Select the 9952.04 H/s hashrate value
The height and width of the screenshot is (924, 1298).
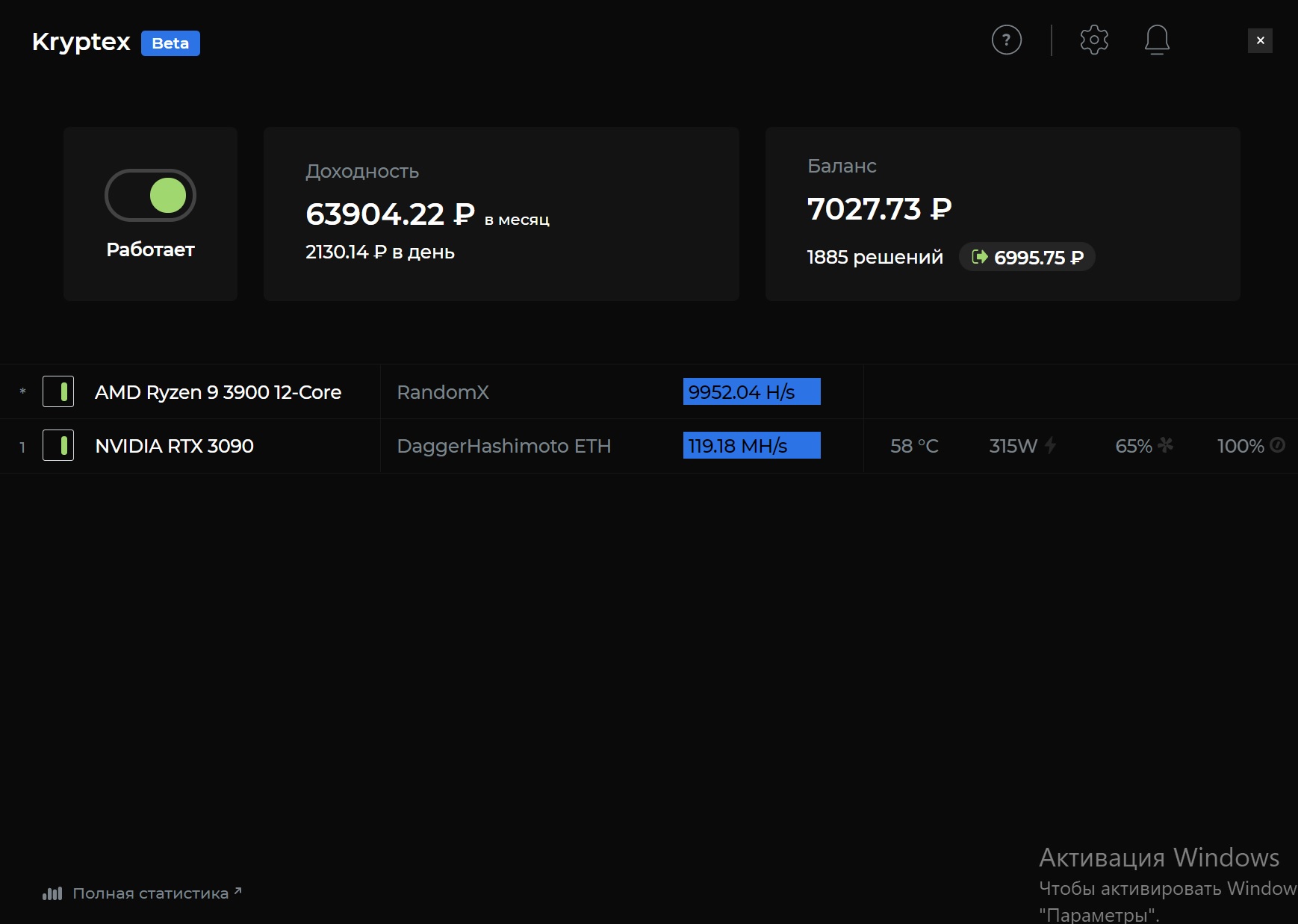(751, 391)
